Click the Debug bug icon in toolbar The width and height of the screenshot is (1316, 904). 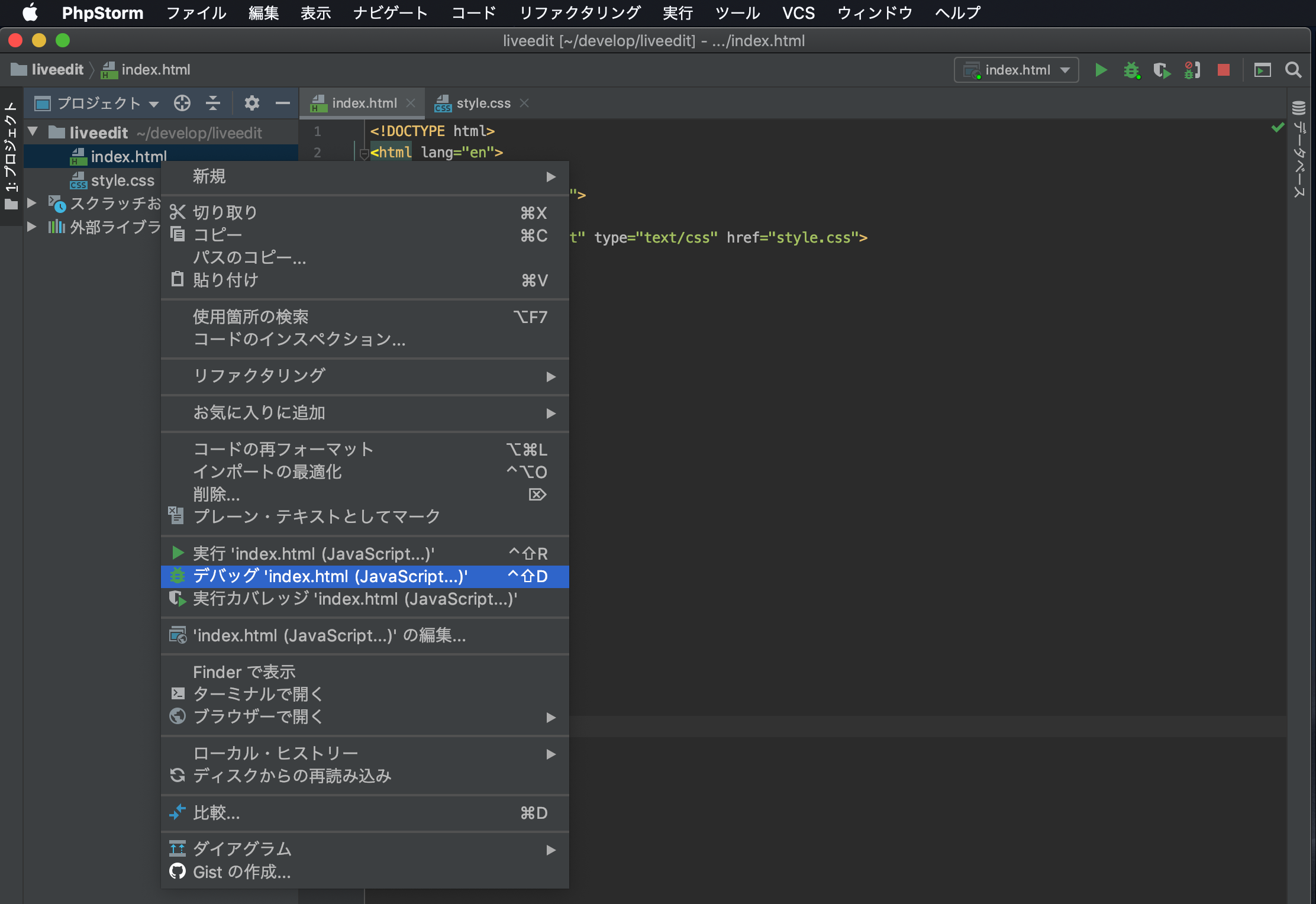click(x=1131, y=70)
